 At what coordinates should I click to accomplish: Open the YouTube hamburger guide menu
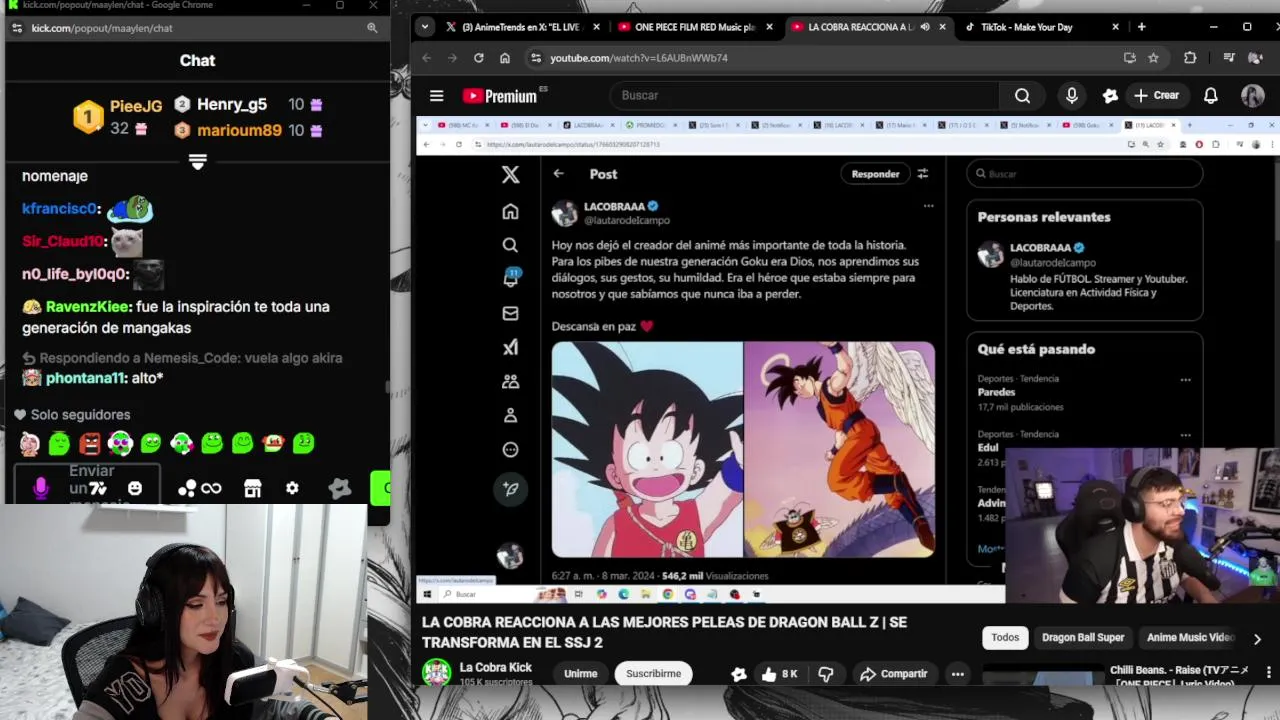tap(436, 95)
